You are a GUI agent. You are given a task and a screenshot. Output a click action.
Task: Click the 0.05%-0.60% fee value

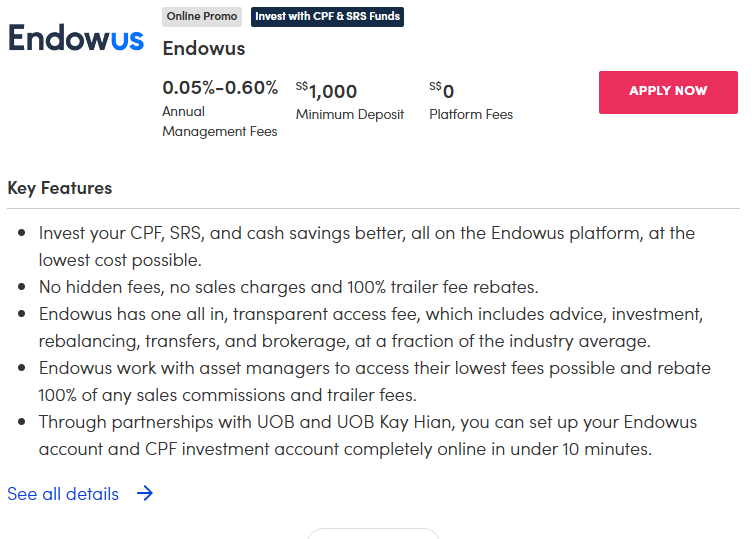tap(220, 88)
